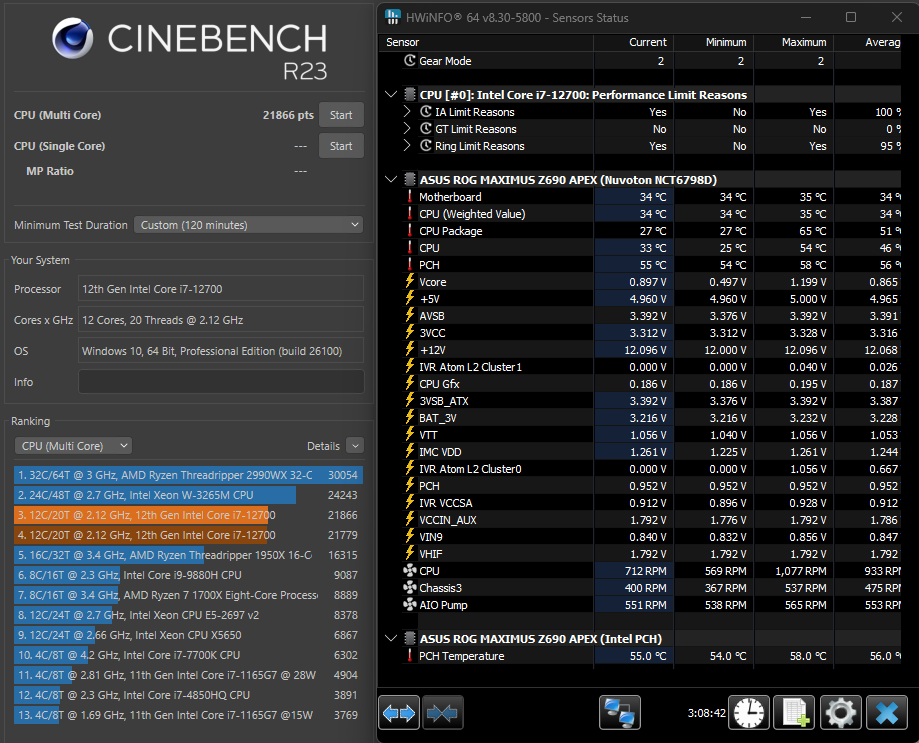Collapse ASUS Z690 APEX Intel PCH group

pyautogui.click(x=391, y=638)
